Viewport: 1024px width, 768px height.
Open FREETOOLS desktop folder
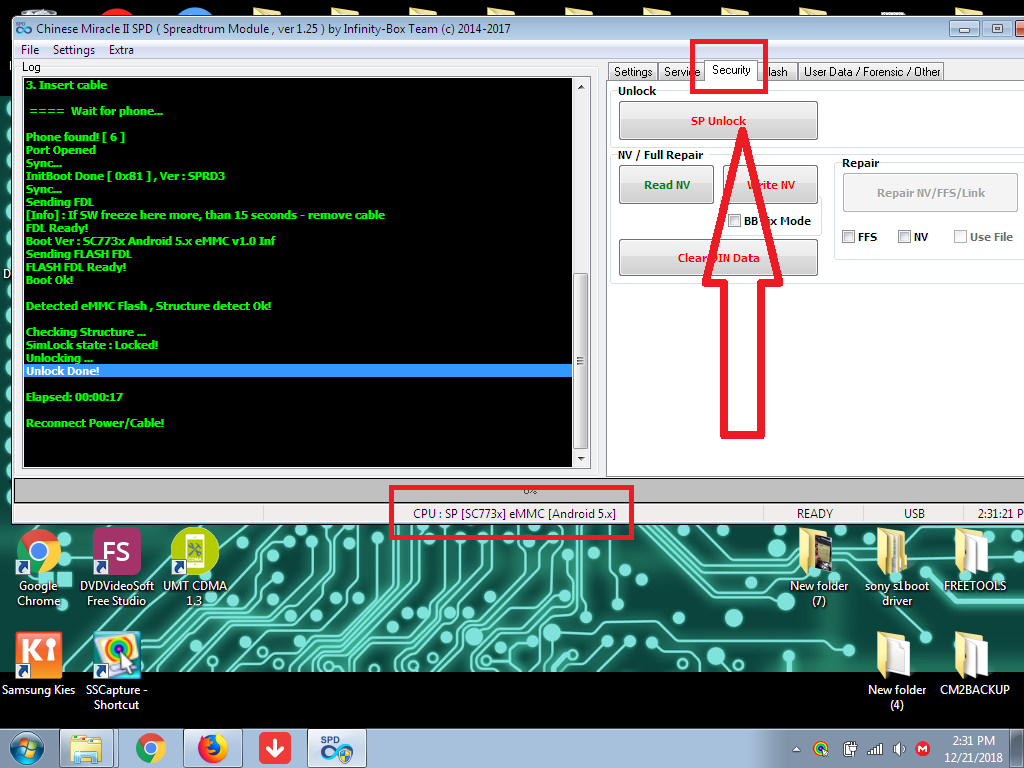(x=974, y=560)
